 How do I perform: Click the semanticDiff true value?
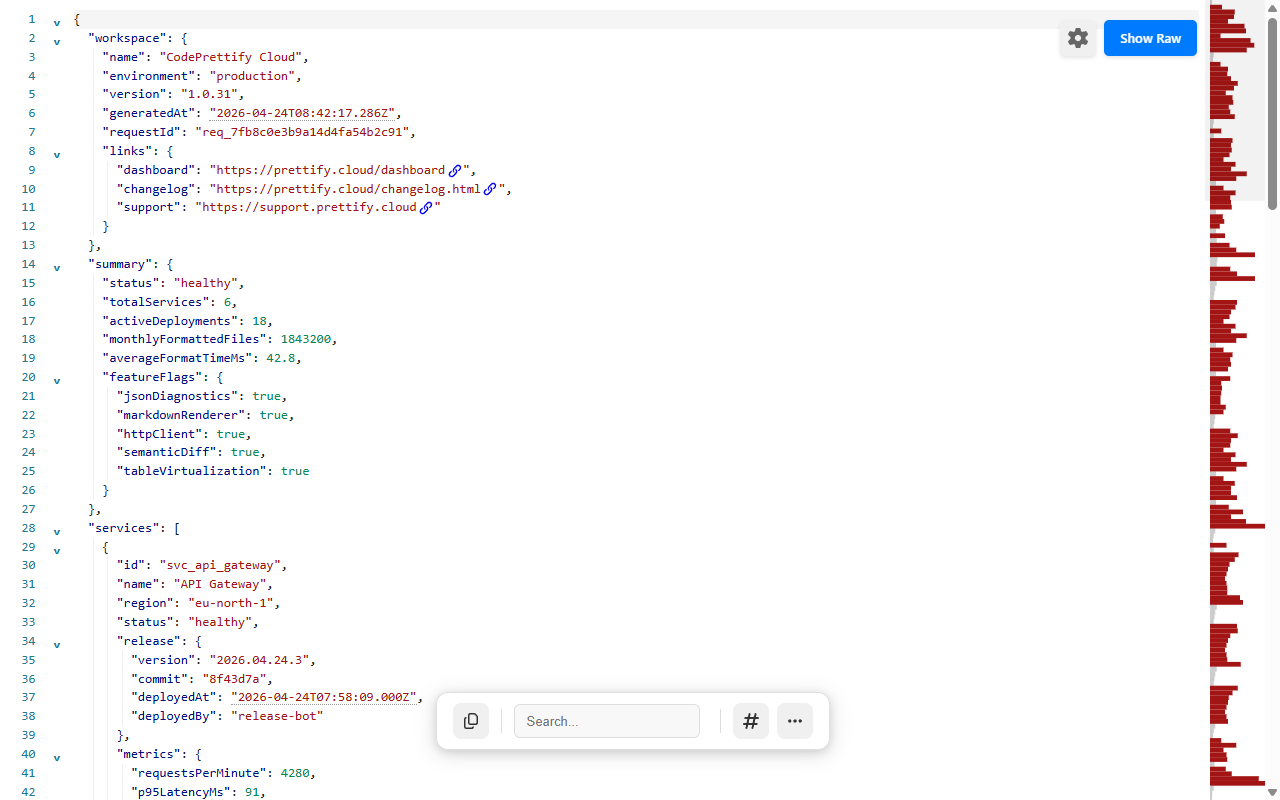pyautogui.click(x=245, y=452)
